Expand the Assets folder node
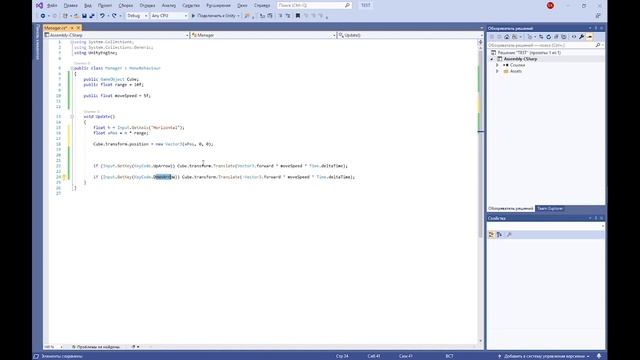The width and height of the screenshot is (640, 360). click(498, 71)
